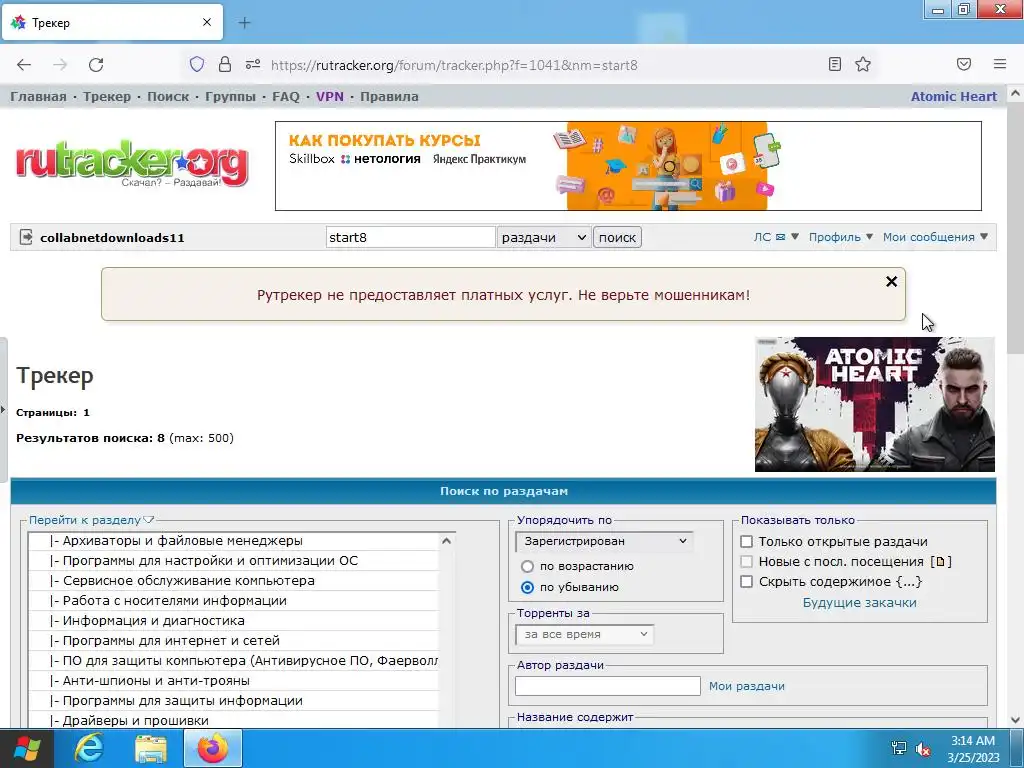Check Только открытые раздачи checkbox

pyautogui.click(x=746, y=541)
